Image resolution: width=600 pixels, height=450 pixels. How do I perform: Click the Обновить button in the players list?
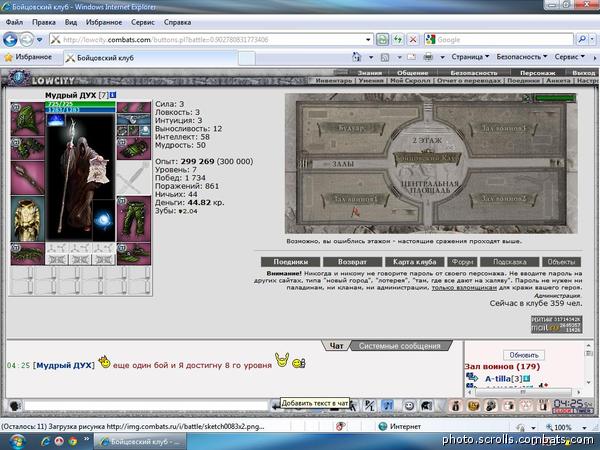[524, 355]
